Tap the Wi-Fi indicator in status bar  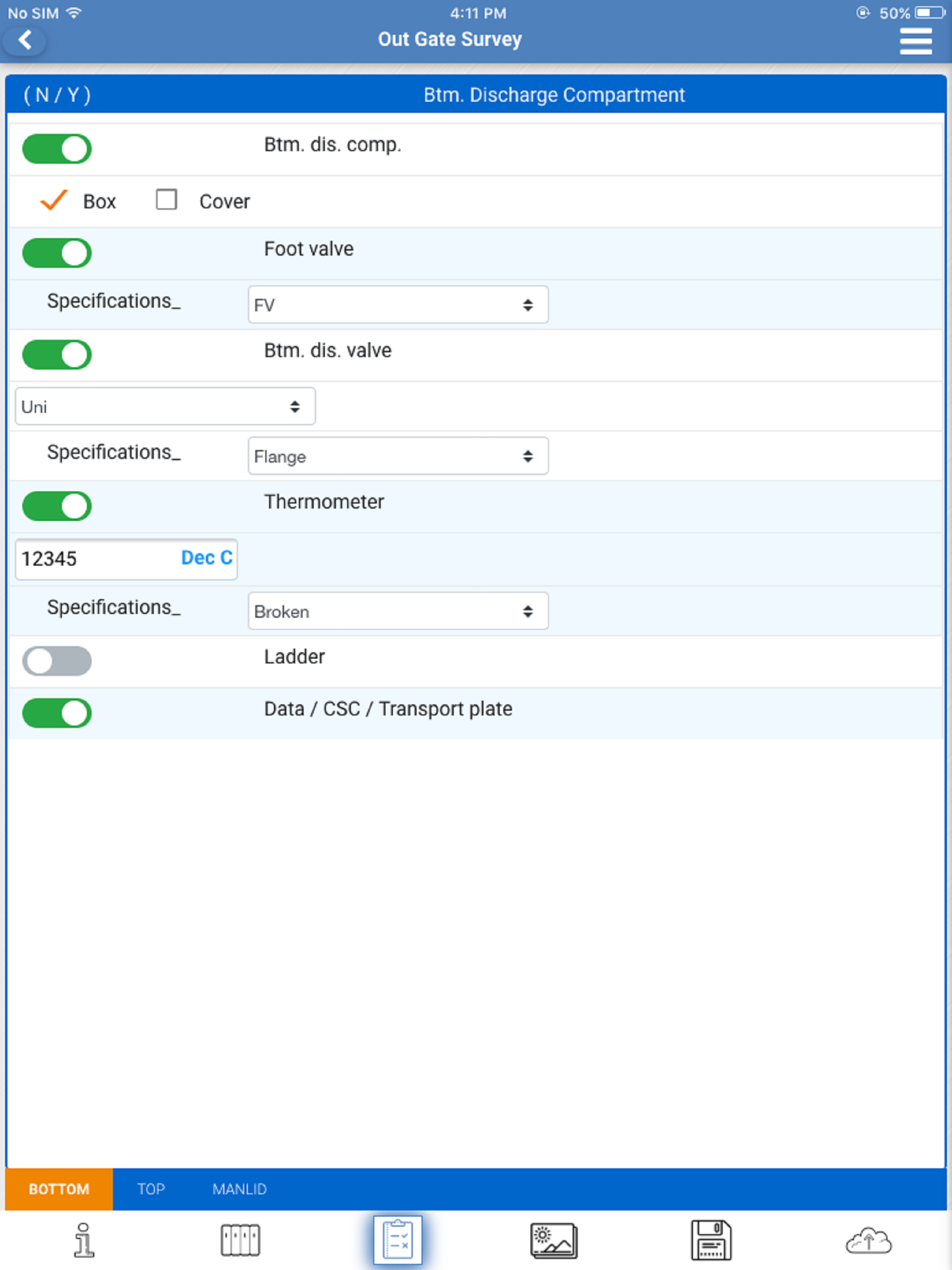click(x=73, y=13)
